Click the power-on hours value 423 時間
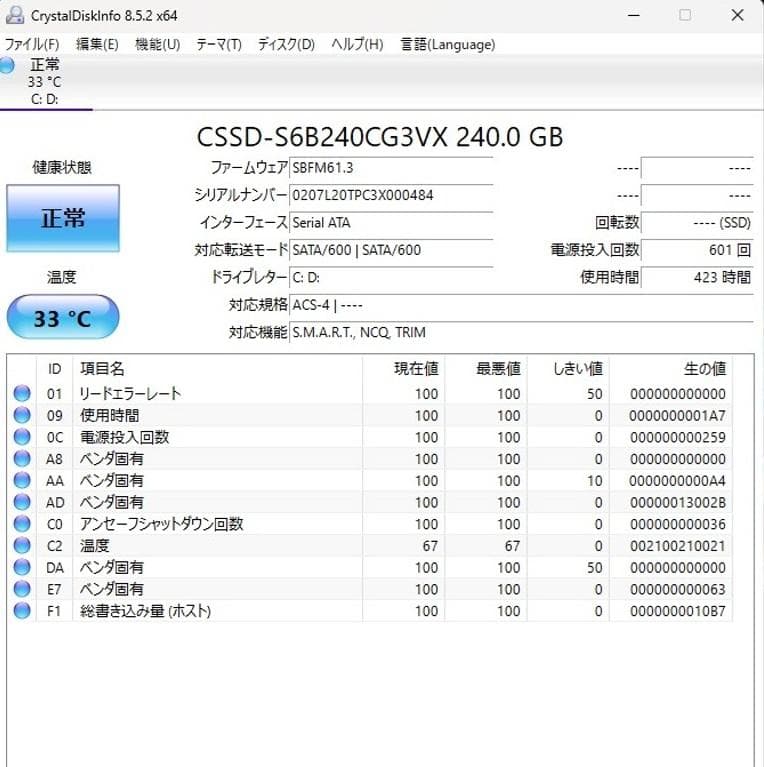 tap(697, 278)
